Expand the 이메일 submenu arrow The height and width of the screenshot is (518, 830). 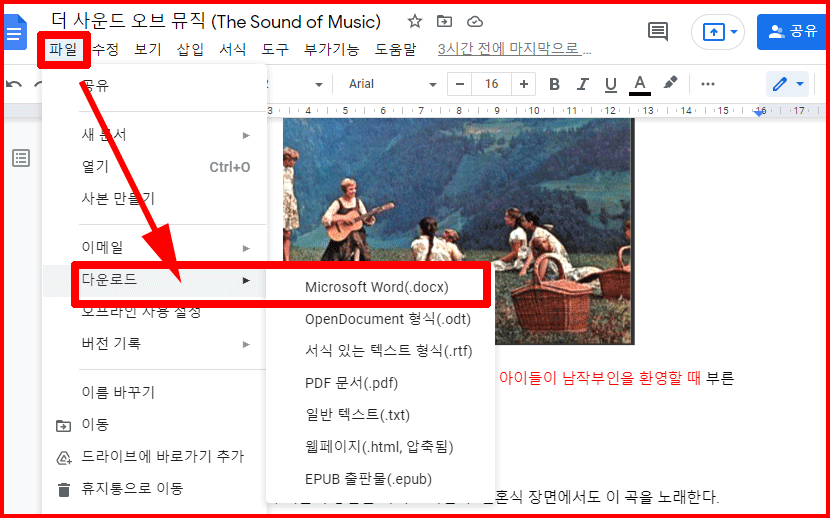point(246,248)
